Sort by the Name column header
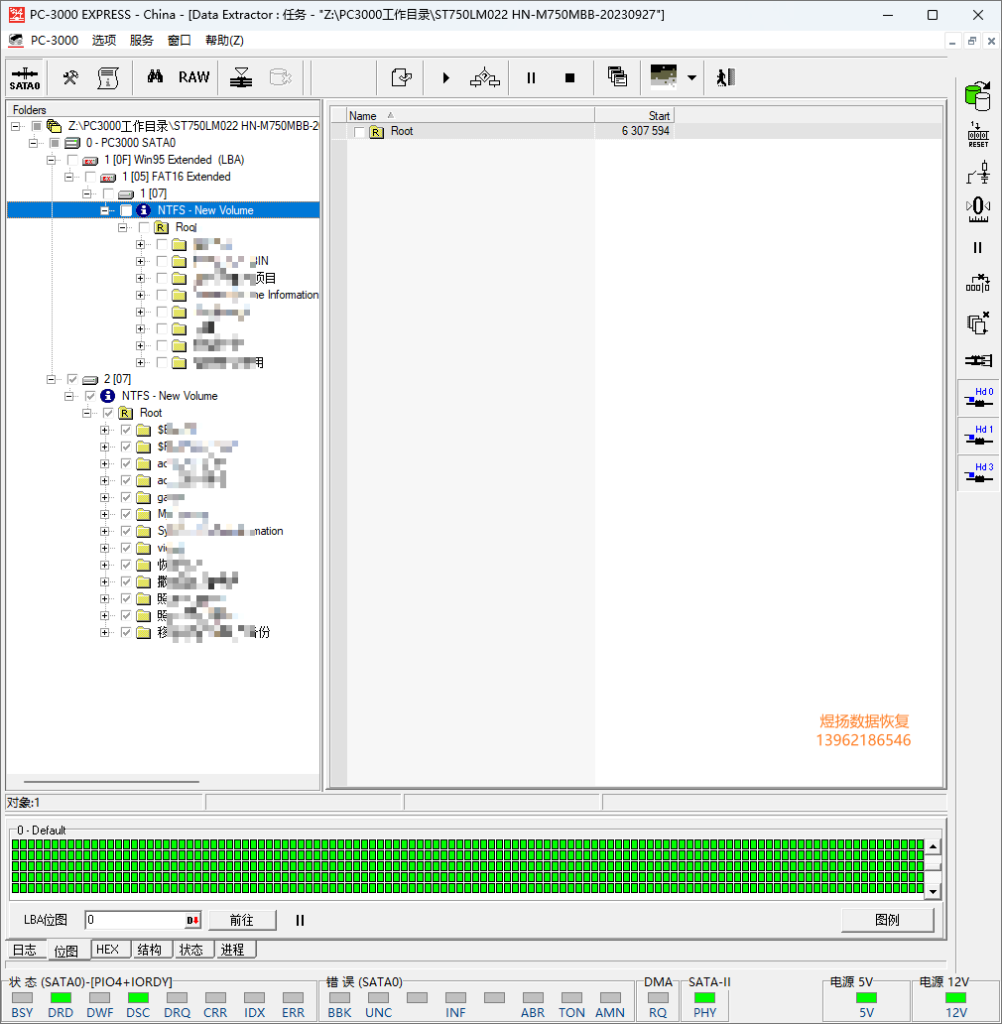The height and width of the screenshot is (1024, 1002). click(x=469, y=116)
